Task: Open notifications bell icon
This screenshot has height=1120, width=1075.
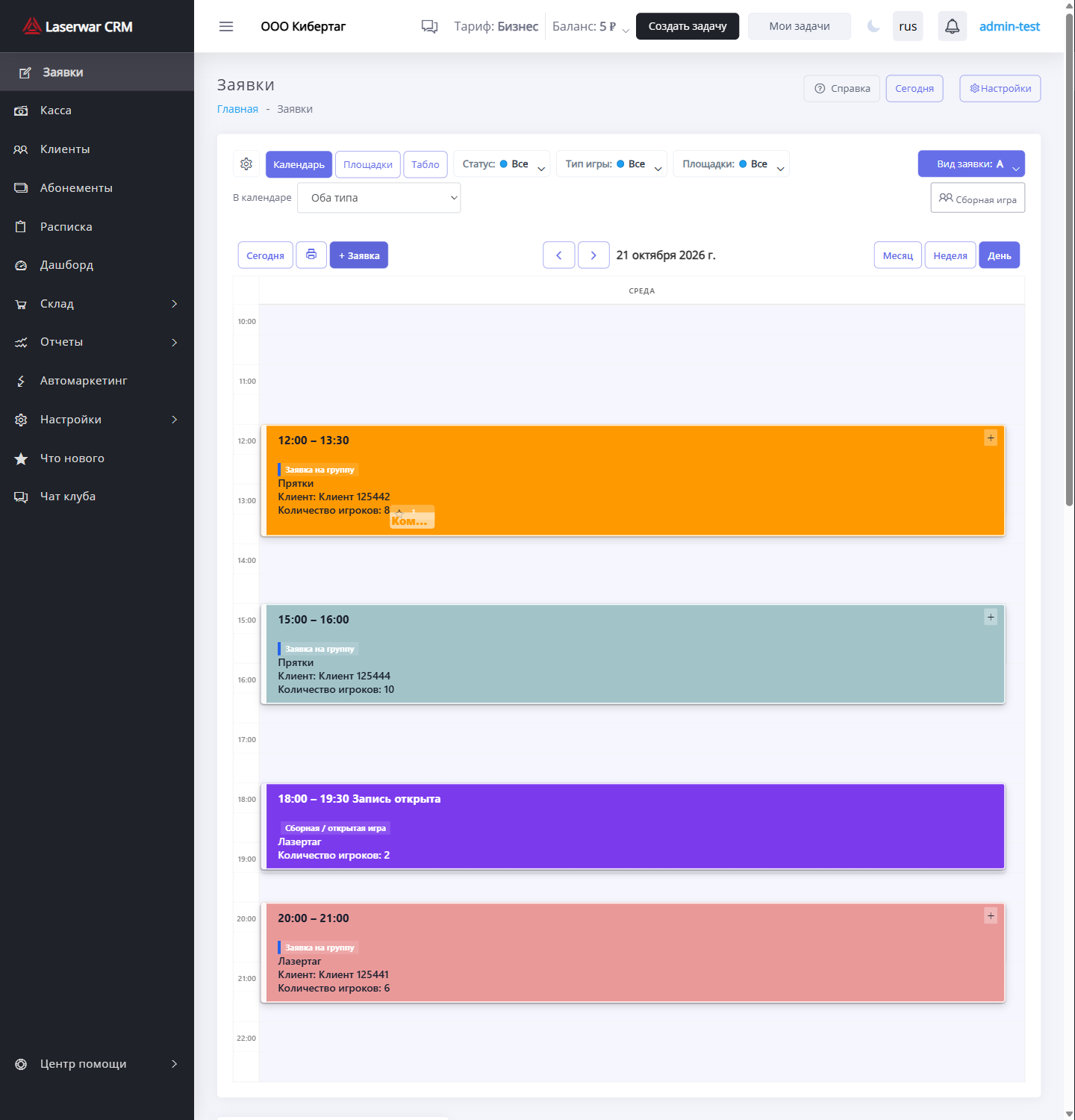Action: click(952, 26)
